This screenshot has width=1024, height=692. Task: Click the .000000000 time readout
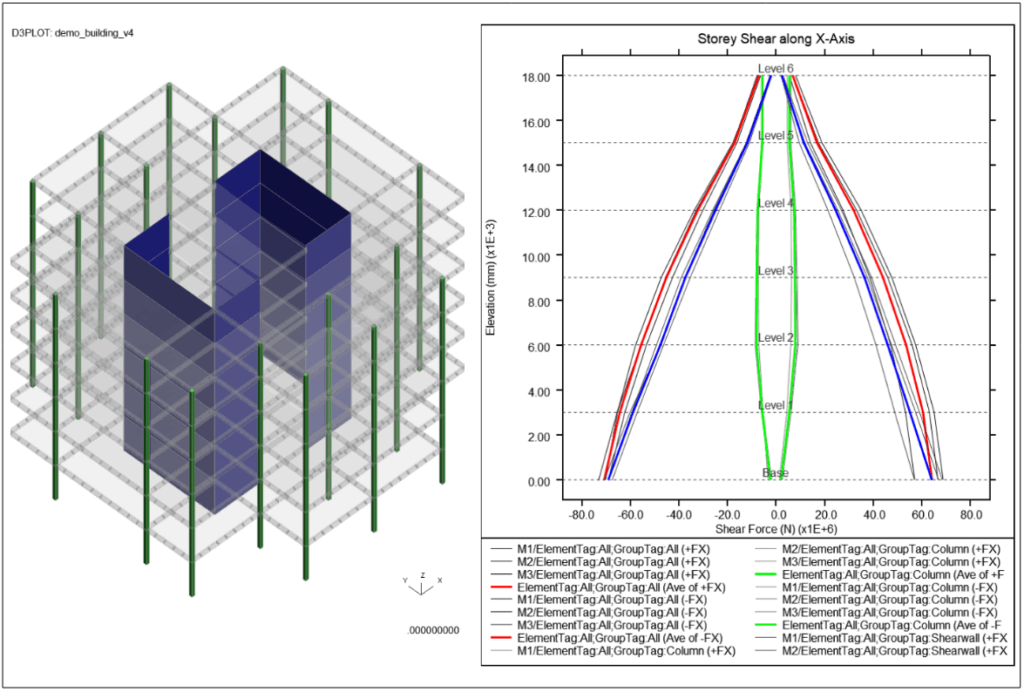point(434,631)
